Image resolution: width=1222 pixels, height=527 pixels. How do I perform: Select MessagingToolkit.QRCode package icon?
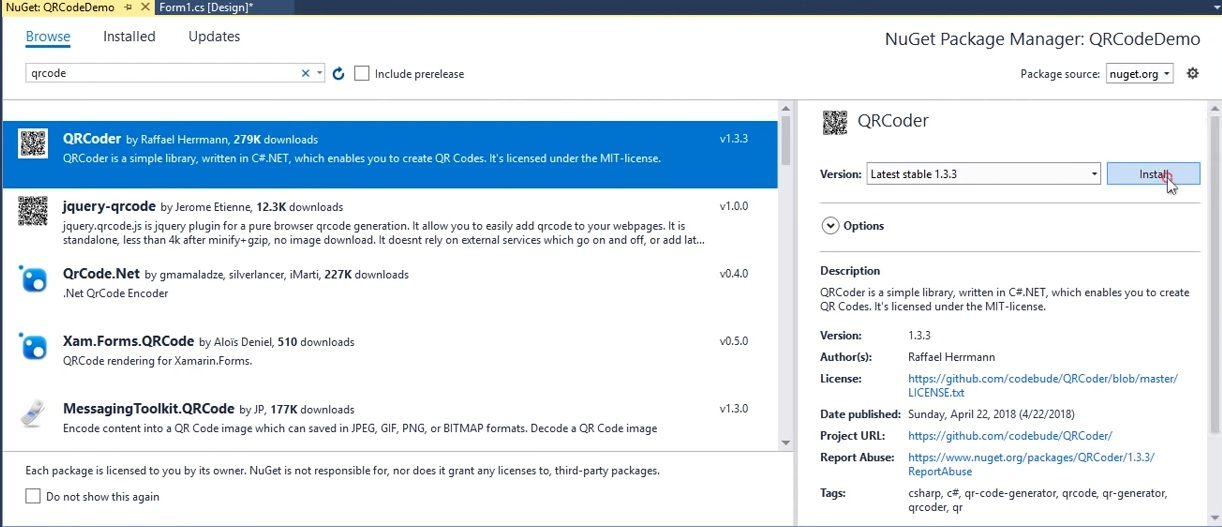33,413
